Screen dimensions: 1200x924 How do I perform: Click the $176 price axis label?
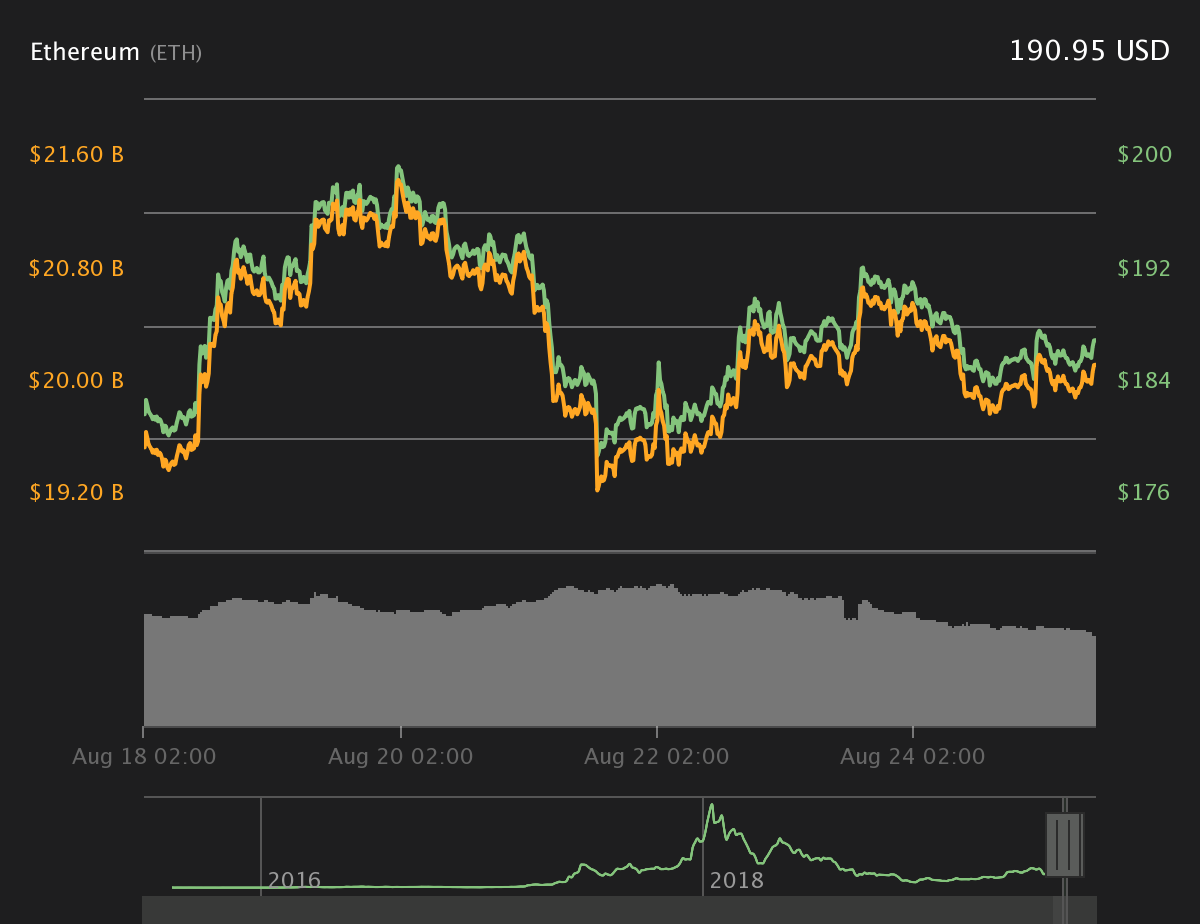(1144, 492)
